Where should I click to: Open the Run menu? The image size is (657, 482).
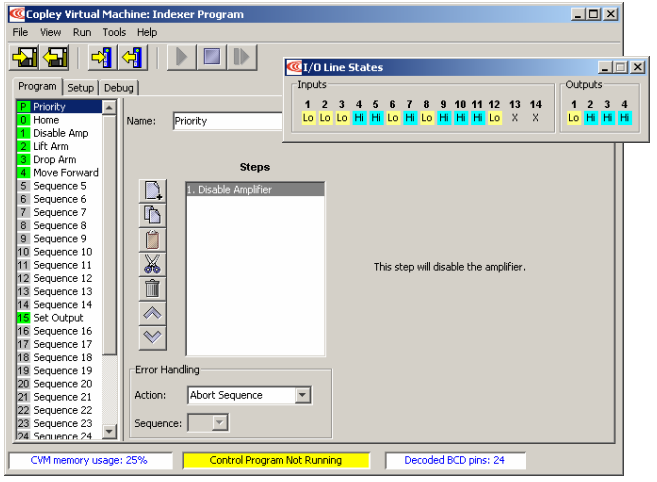click(82, 32)
